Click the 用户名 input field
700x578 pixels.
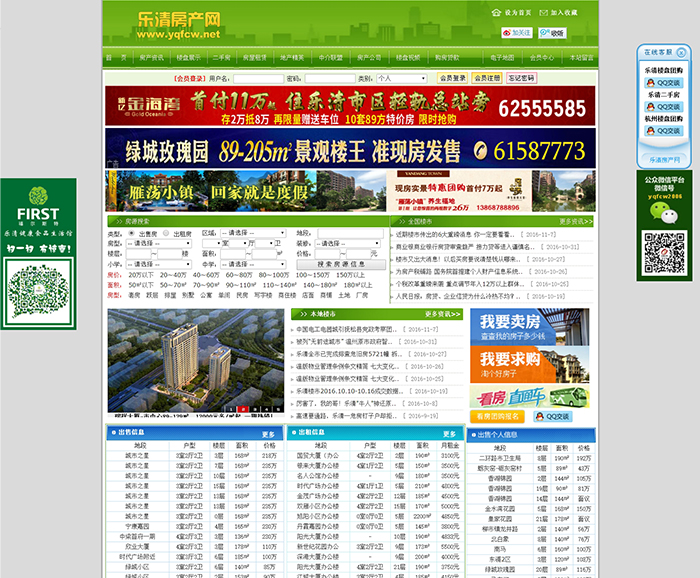click(258, 79)
